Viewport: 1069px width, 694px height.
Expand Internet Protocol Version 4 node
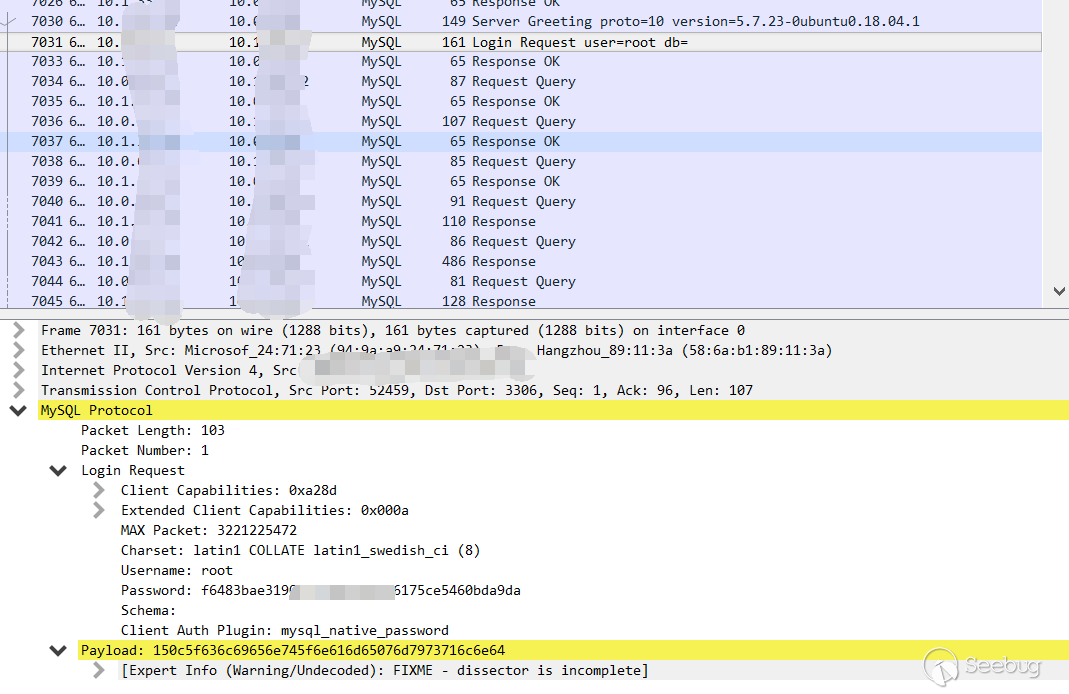point(19,370)
